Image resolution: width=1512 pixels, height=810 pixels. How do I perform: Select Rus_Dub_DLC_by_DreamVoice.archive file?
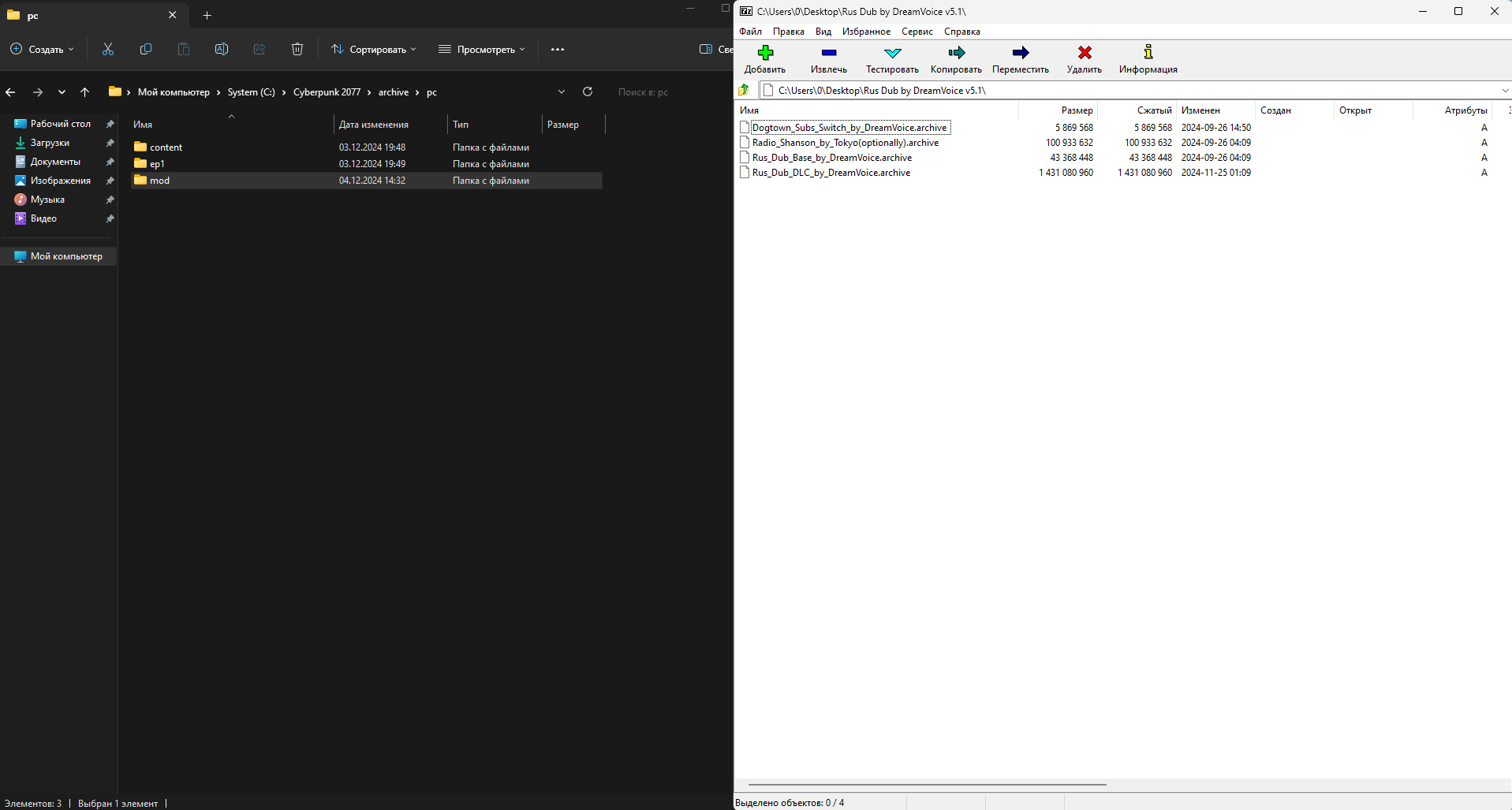point(831,173)
